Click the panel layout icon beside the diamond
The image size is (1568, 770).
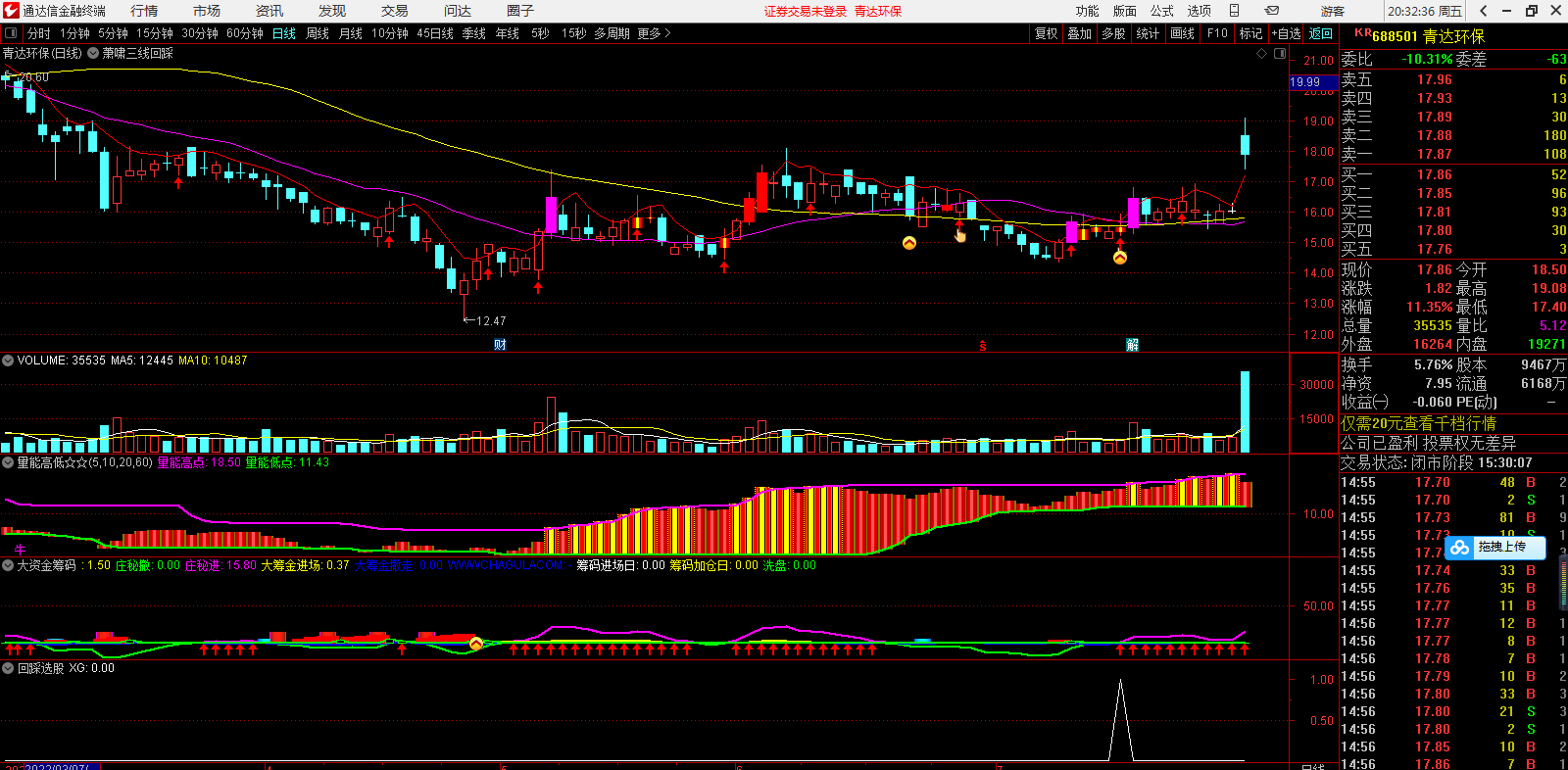[x=1280, y=54]
